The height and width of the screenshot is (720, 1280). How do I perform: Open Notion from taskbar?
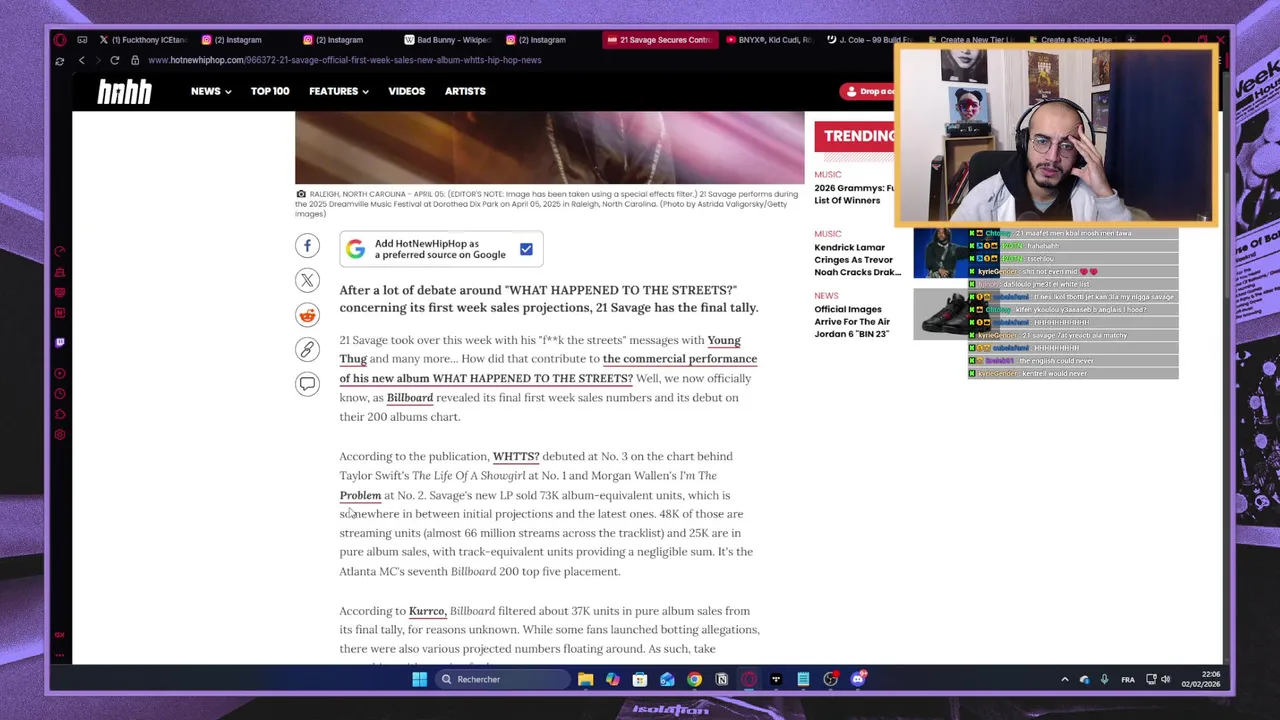pyautogui.click(x=721, y=679)
